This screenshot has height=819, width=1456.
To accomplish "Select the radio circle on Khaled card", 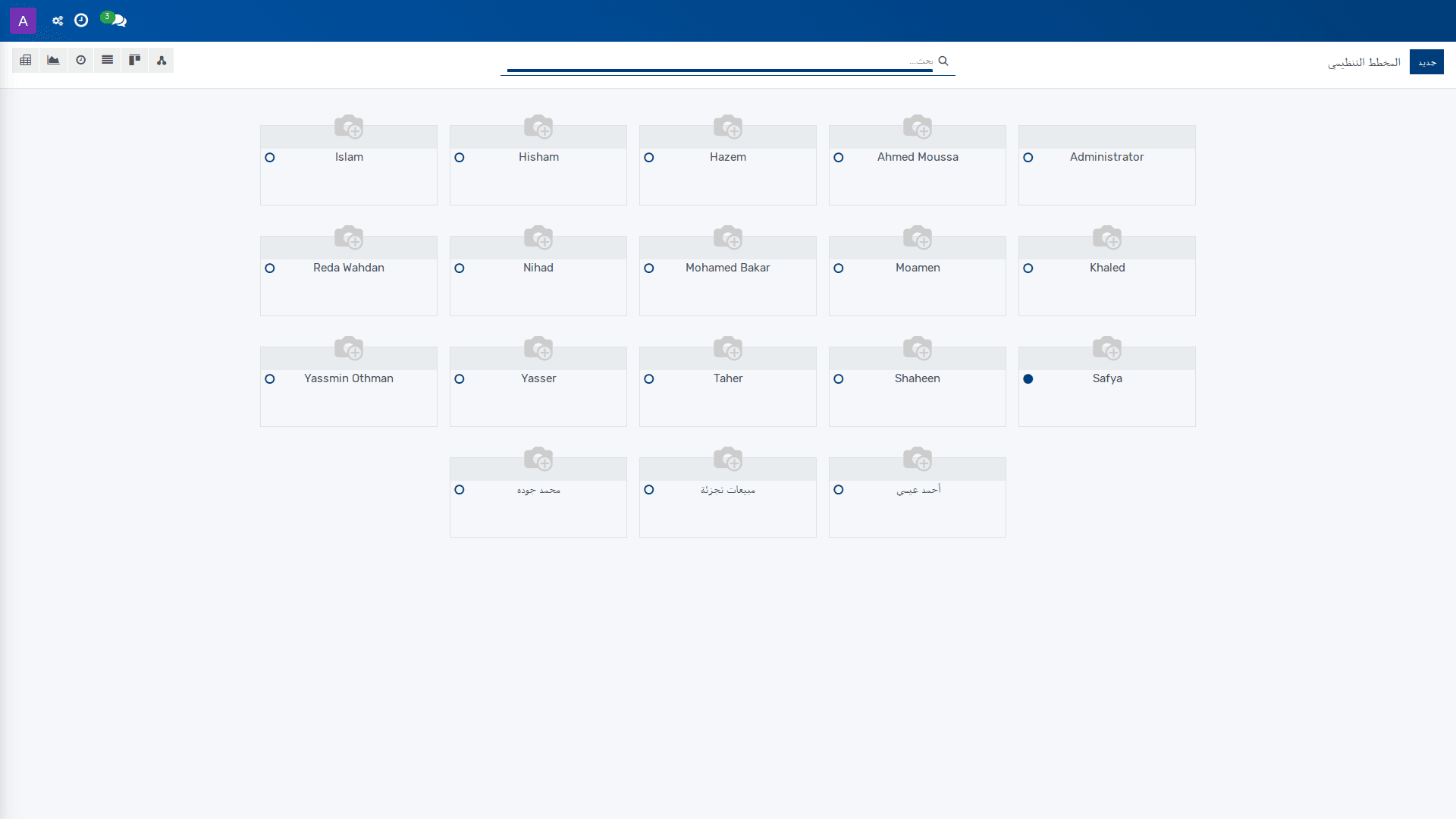I will pos(1028,268).
